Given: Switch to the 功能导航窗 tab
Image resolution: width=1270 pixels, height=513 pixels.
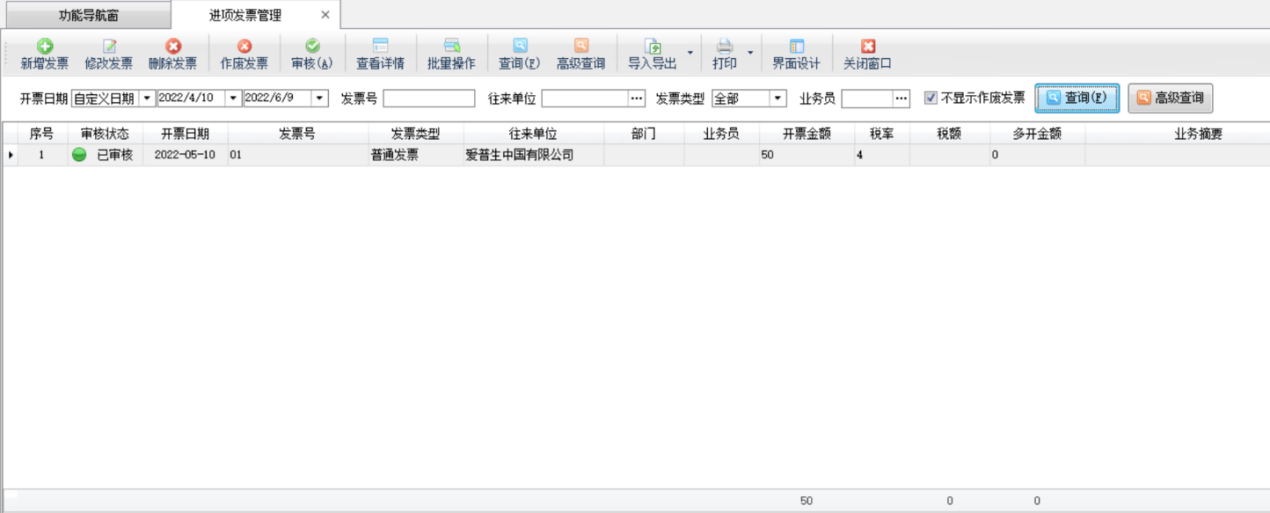Looking at the screenshot, I should pos(87,15).
